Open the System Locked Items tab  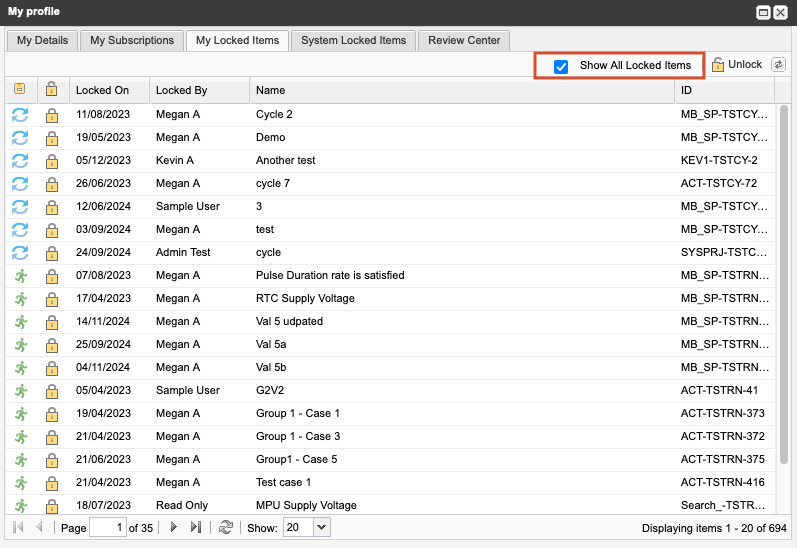[353, 41]
